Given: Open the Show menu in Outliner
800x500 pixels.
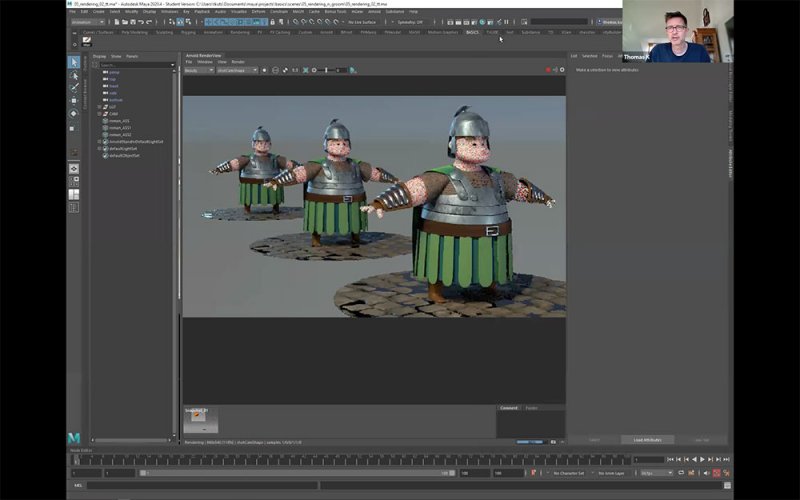Looking at the screenshot, I should tap(116, 56).
